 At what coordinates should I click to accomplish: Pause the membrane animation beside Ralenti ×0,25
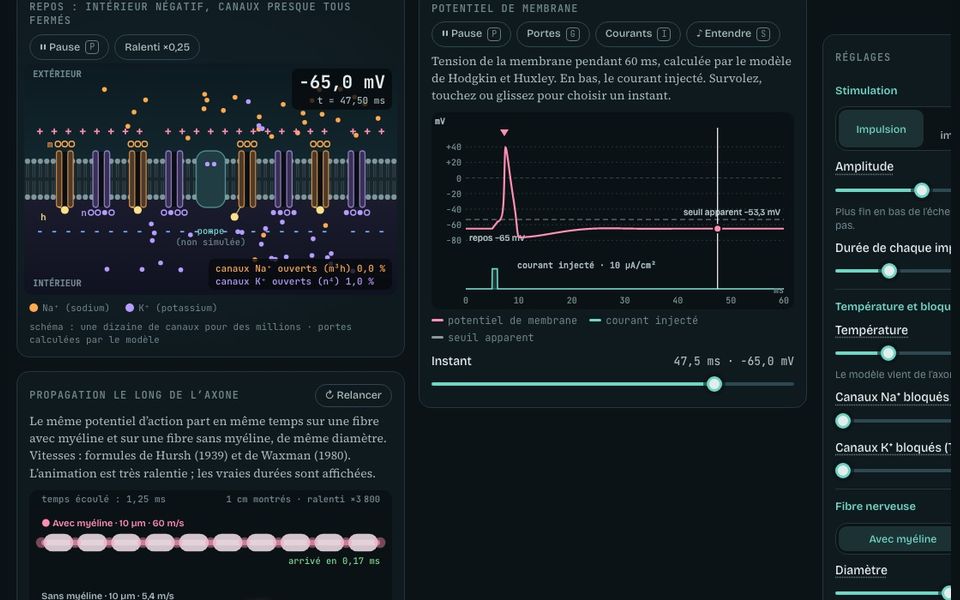[x=69, y=47]
